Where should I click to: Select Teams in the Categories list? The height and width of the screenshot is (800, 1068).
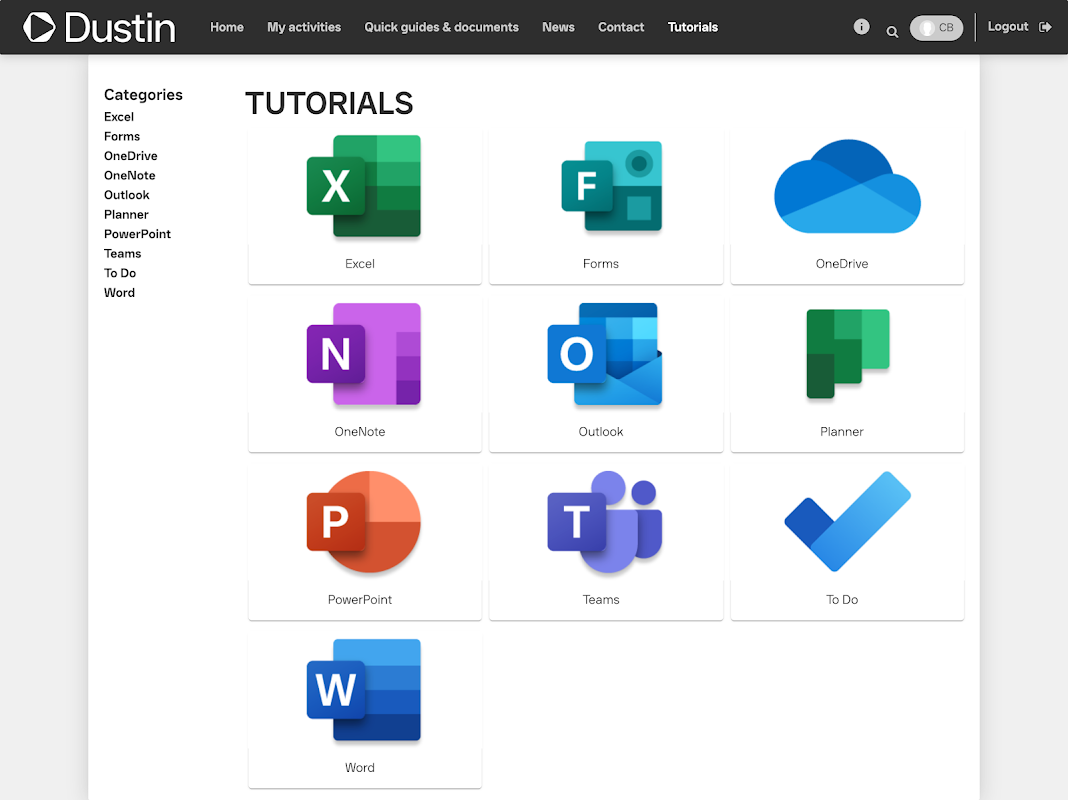click(x=123, y=254)
